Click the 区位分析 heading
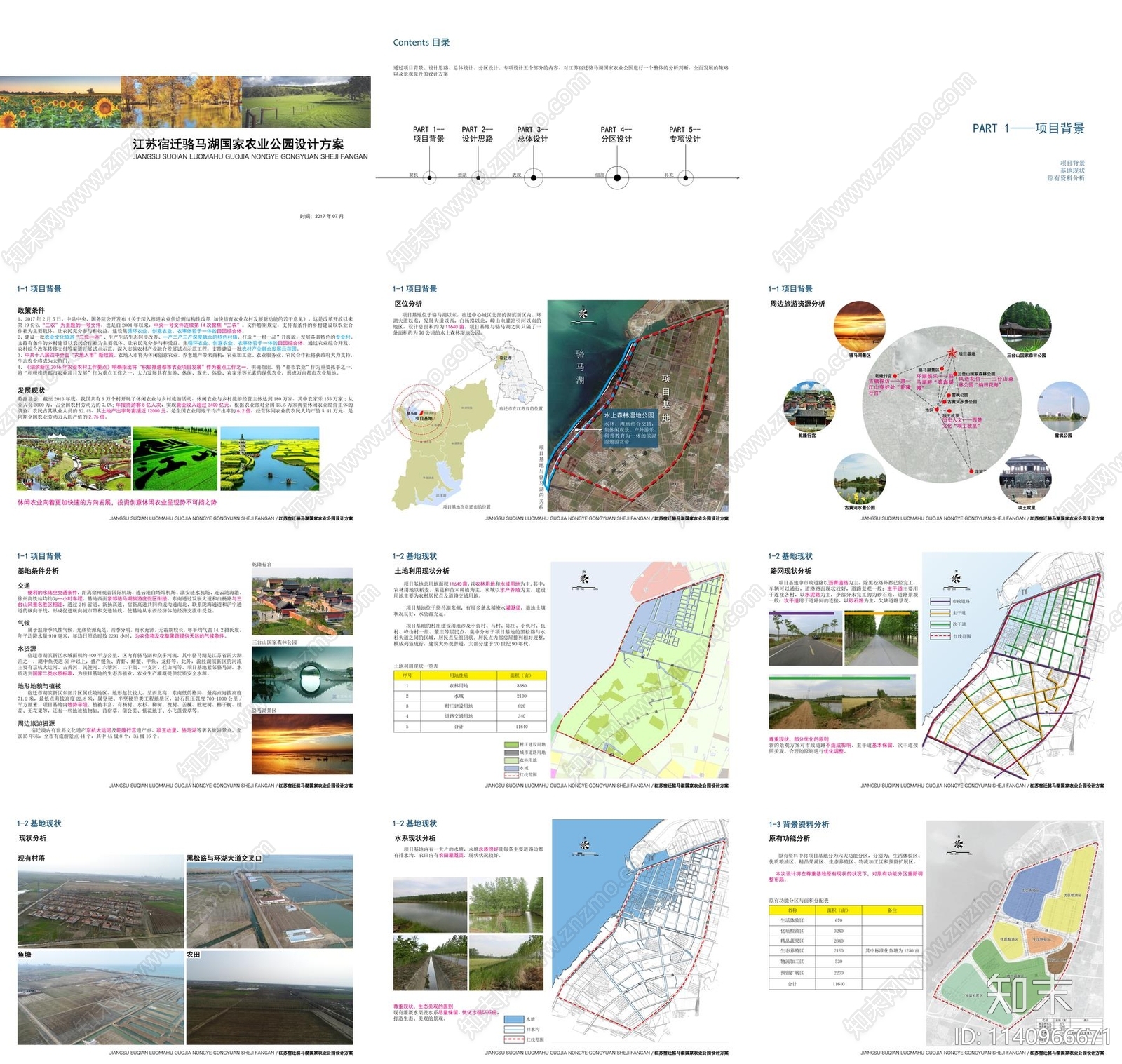The height and width of the screenshot is (1064, 1122). (x=408, y=304)
